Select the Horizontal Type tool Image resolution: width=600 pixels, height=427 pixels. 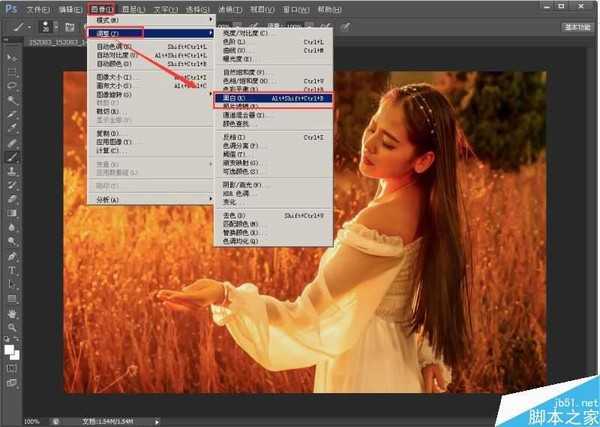(13, 270)
